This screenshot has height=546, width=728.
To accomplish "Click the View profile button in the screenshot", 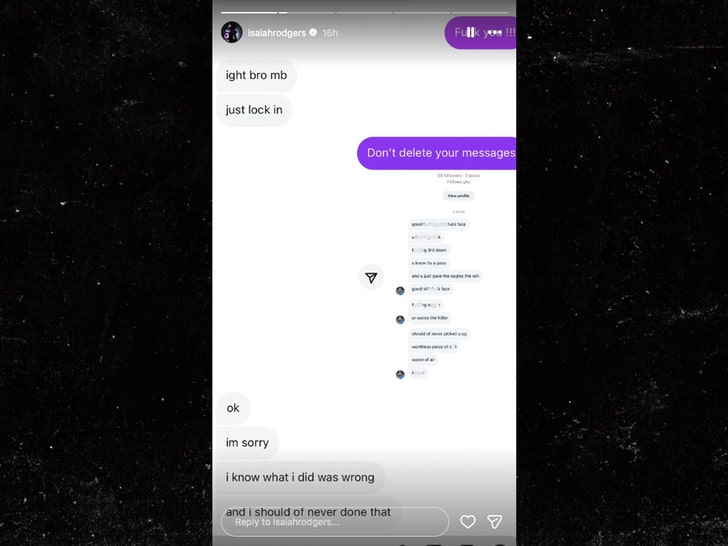I will (x=458, y=196).
